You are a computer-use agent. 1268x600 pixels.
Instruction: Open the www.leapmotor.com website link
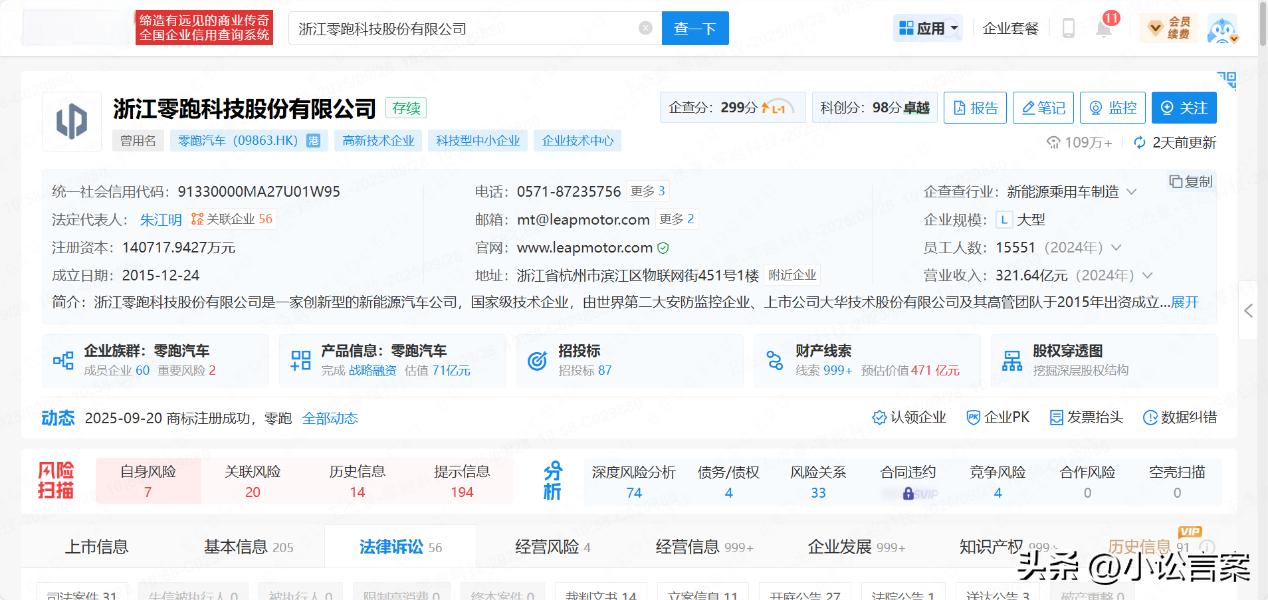584,247
